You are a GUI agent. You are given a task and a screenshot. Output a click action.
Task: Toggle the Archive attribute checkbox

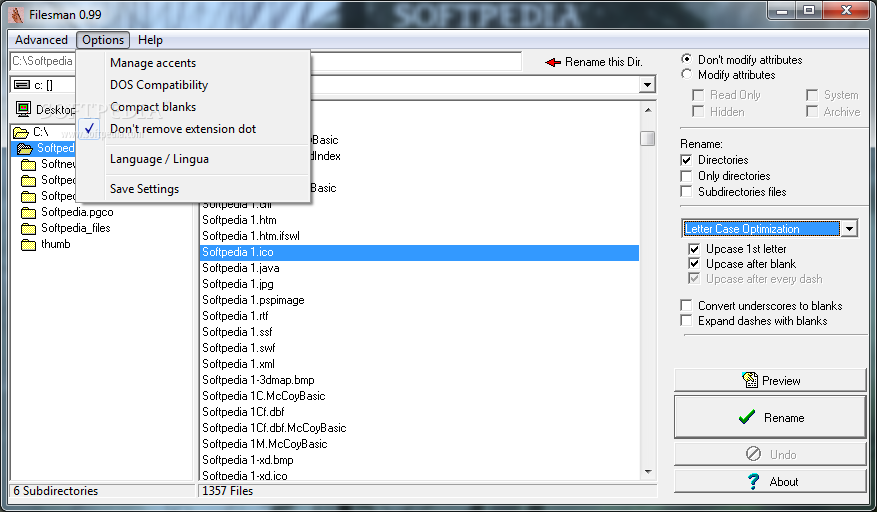click(x=812, y=112)
